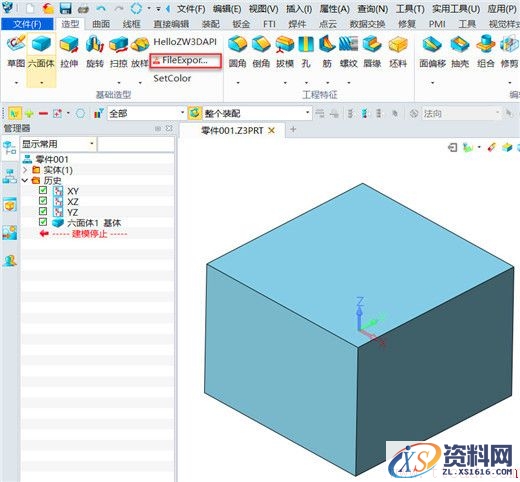The width and height of the screenshot is (520, 482).
Task: Click the green plus filter icon
Action: click(29, 114)
